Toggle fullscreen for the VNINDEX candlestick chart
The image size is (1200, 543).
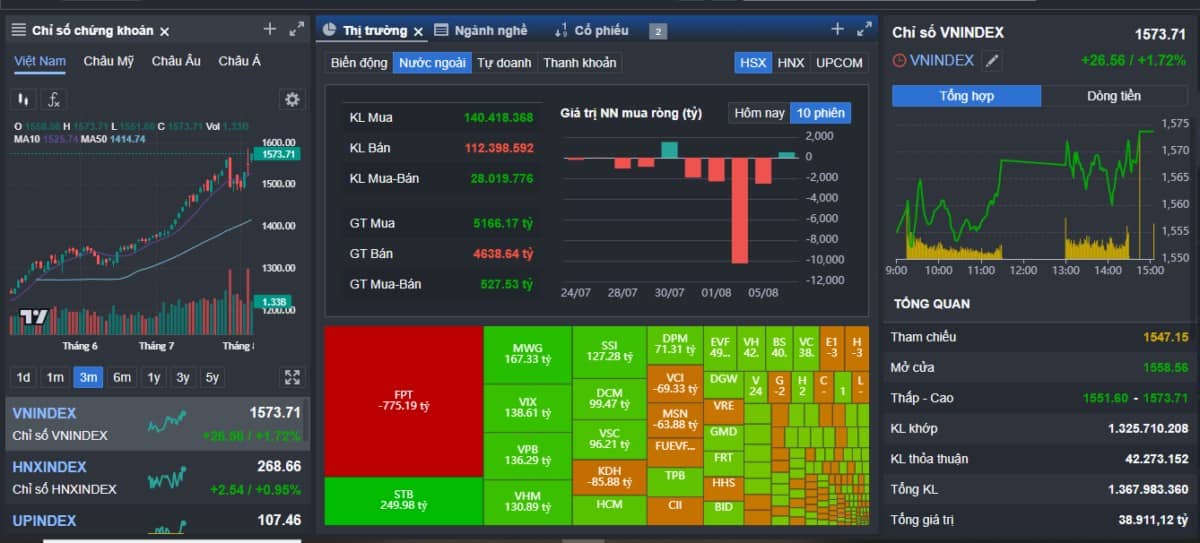pyautogui.click(x=292, y=377)
